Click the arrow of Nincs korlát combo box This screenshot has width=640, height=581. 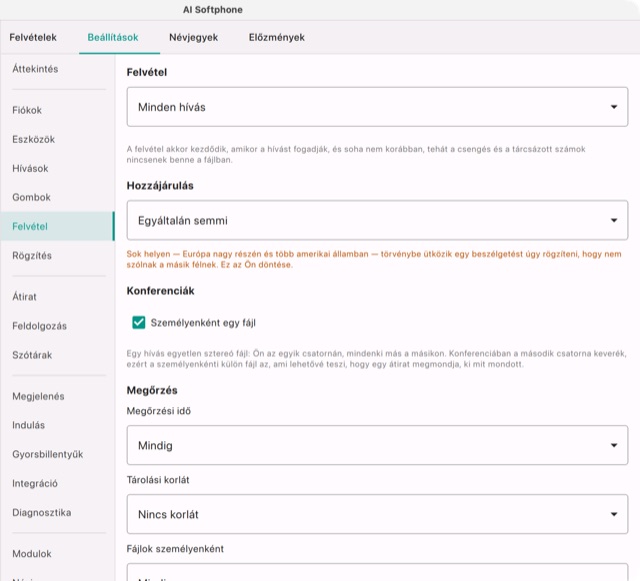click(614, 514)
